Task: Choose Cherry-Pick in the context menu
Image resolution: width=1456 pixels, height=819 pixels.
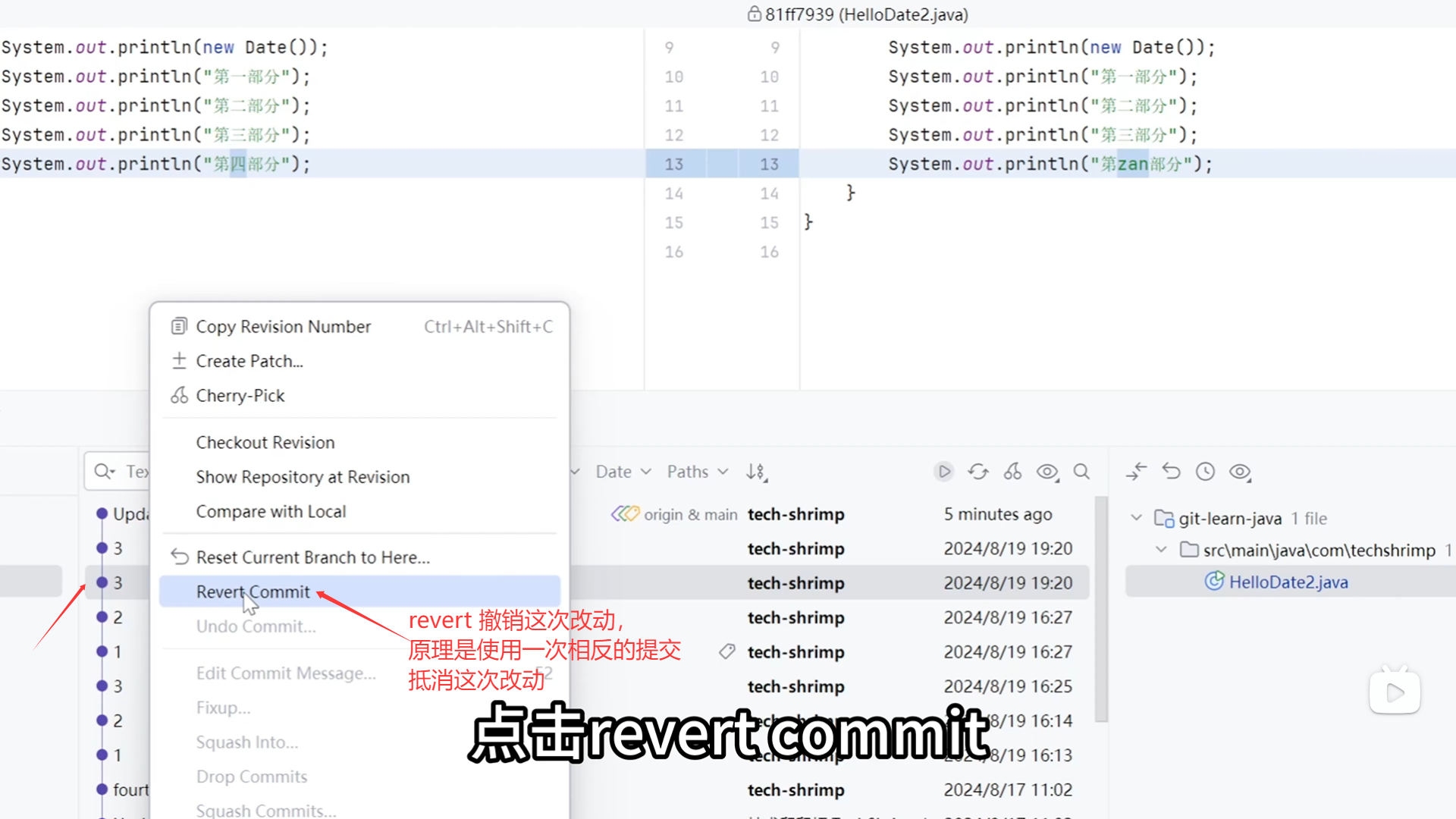Action: pos(240,395)
